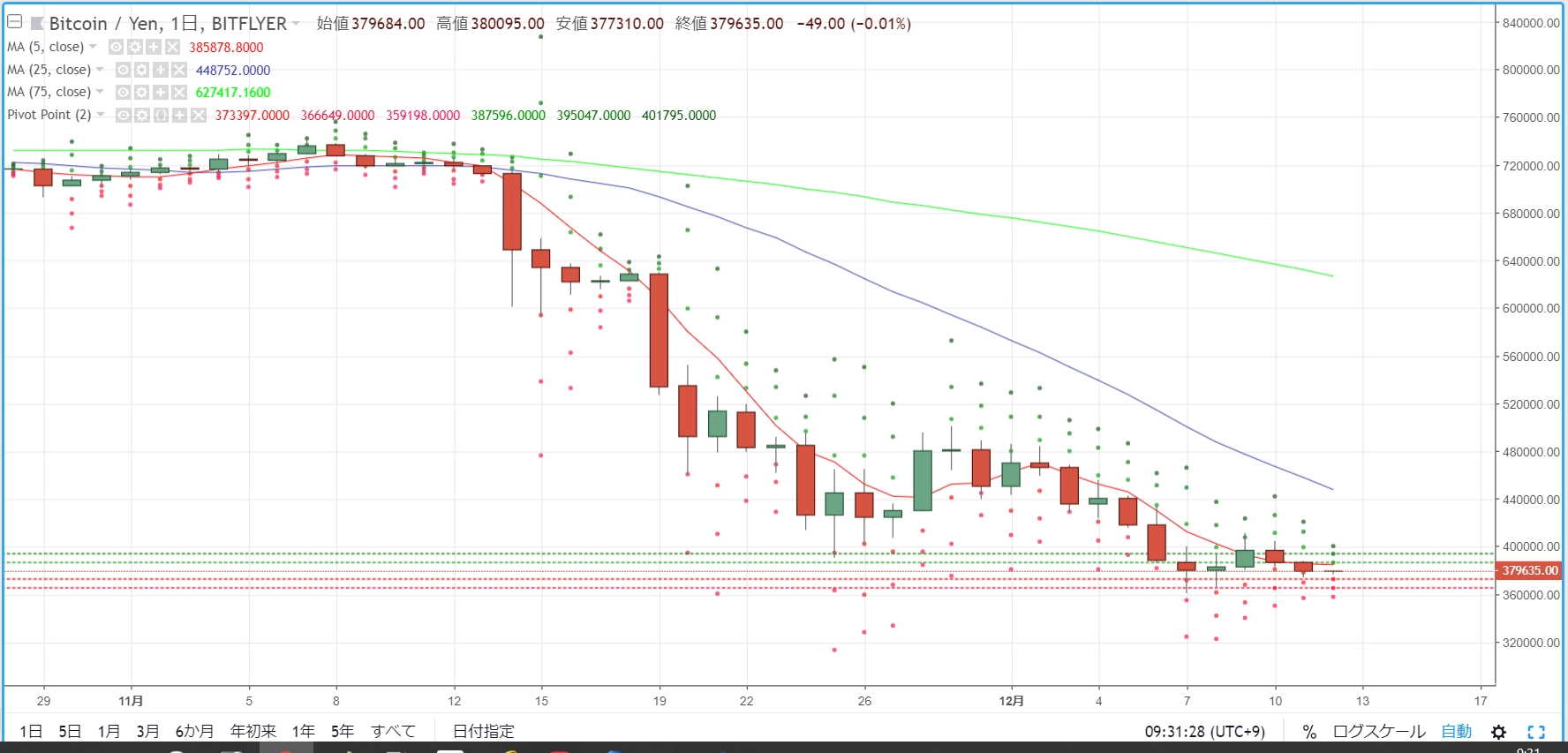1568x753 pixels.
Task: Open the Bitcoin / Yen BITFLYER title dropdown
Action: click(x=296, y=23)
